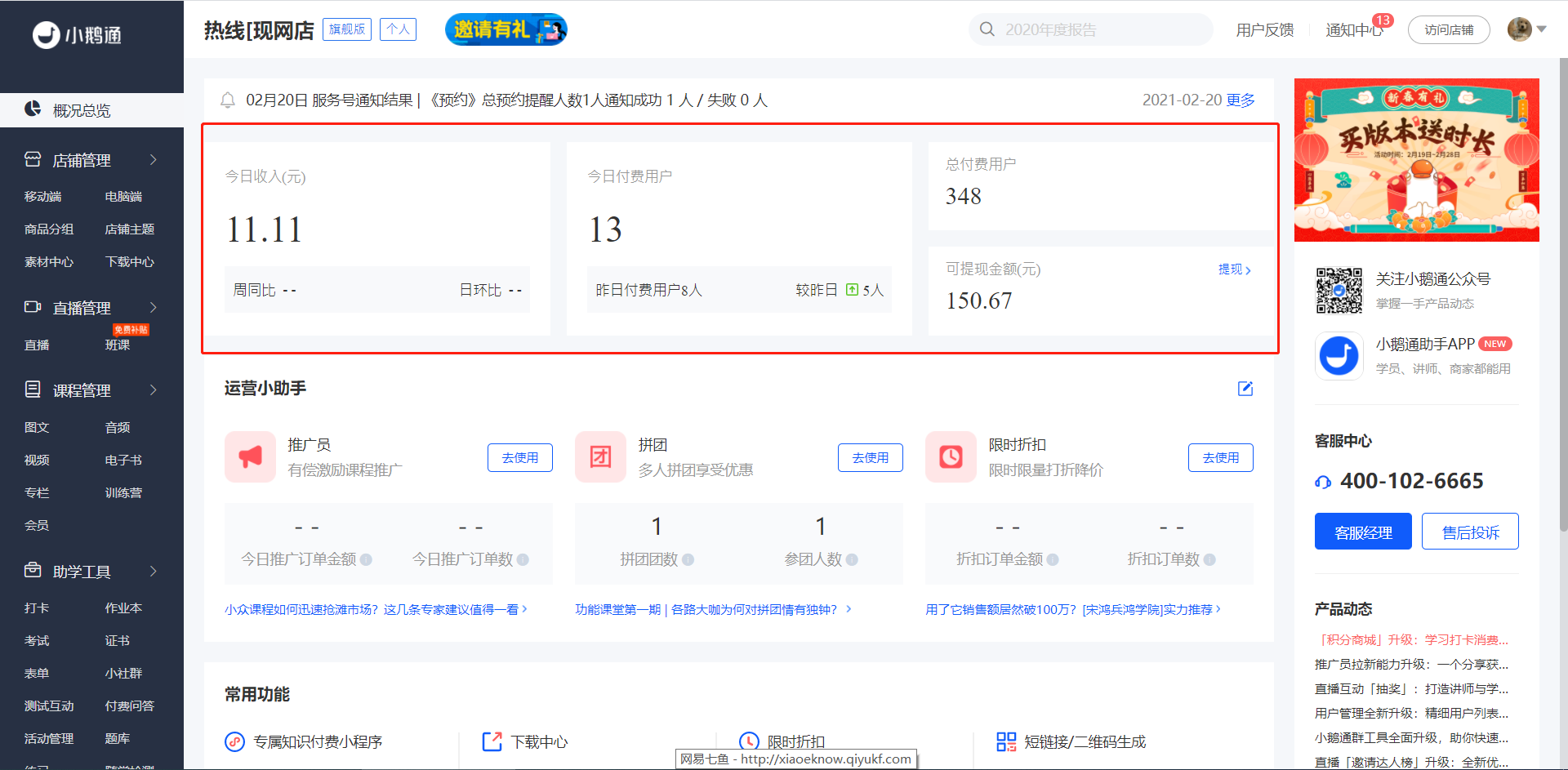1568x770 pixels.
Task: Open 推广员拉新能力升级 product update
Action: point(1411,665)
